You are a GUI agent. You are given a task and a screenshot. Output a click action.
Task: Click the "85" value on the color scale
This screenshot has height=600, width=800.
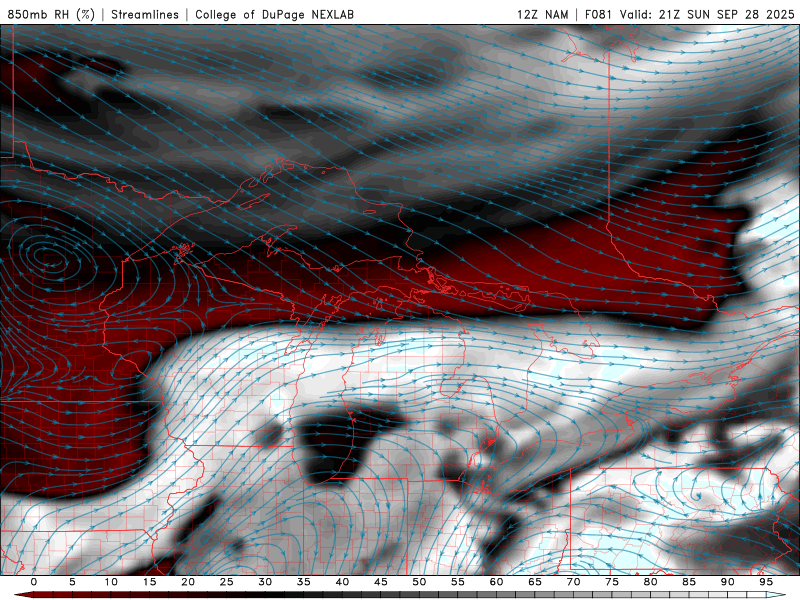point(689,582)
